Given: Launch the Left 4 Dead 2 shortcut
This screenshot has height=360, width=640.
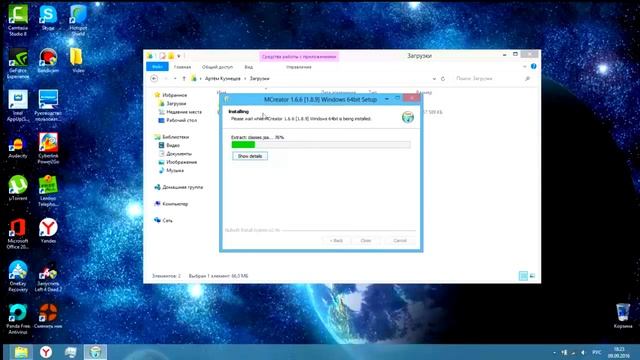Looking at the screenshot, I should click(x=48, y=276).
